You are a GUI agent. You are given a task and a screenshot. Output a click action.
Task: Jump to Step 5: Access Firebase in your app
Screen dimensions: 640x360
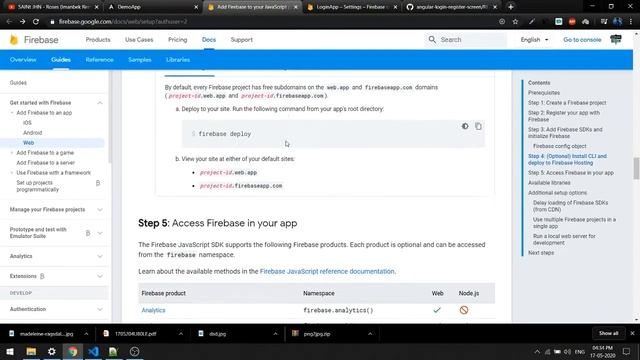[x=571, y=173]
